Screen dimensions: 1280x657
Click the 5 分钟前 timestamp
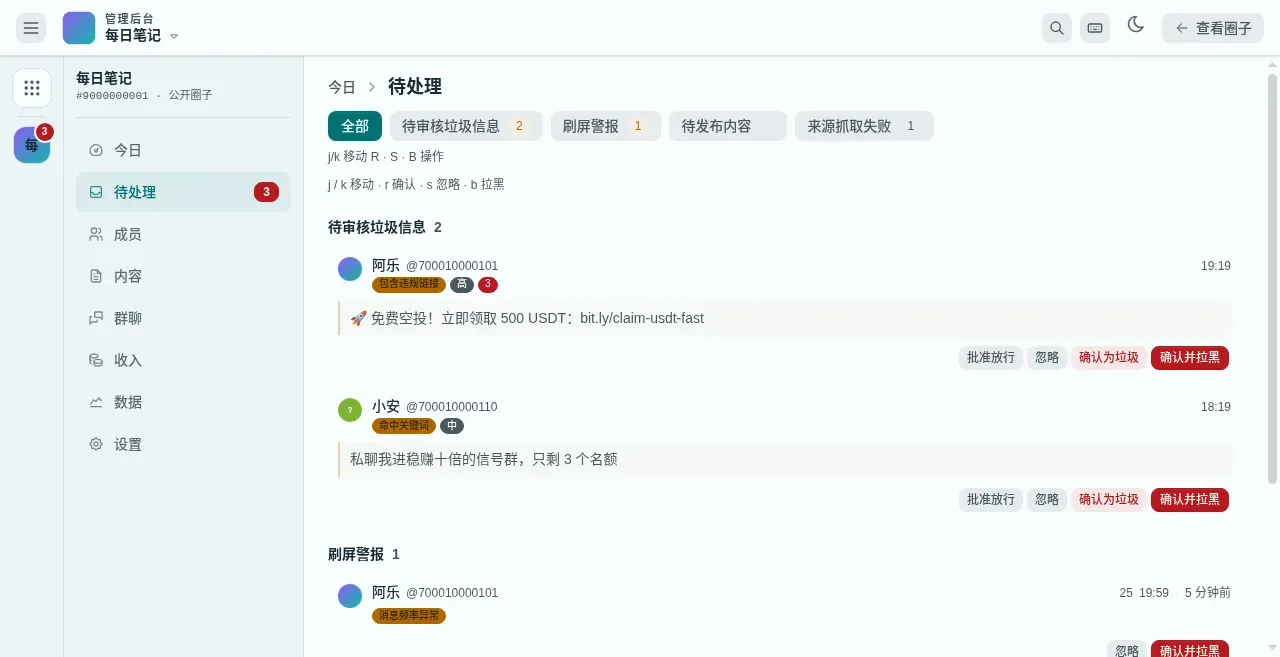(x=1208, y=593)
